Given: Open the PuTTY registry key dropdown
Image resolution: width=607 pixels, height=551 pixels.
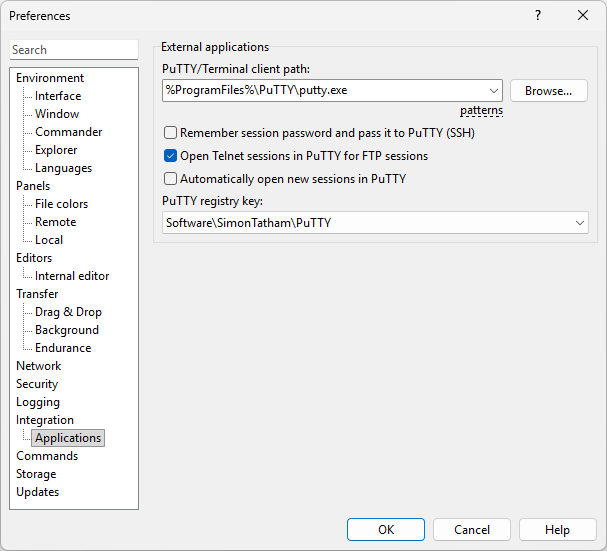Looking at the screenshot, I should pos(580,223).
